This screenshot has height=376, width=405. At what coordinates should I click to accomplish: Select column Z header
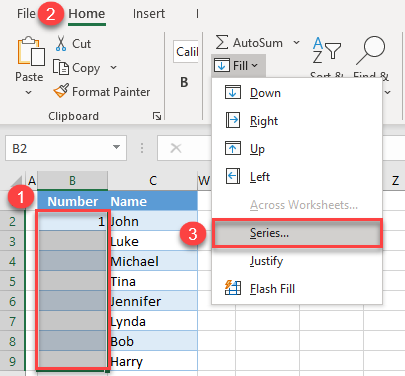[395, 181]
